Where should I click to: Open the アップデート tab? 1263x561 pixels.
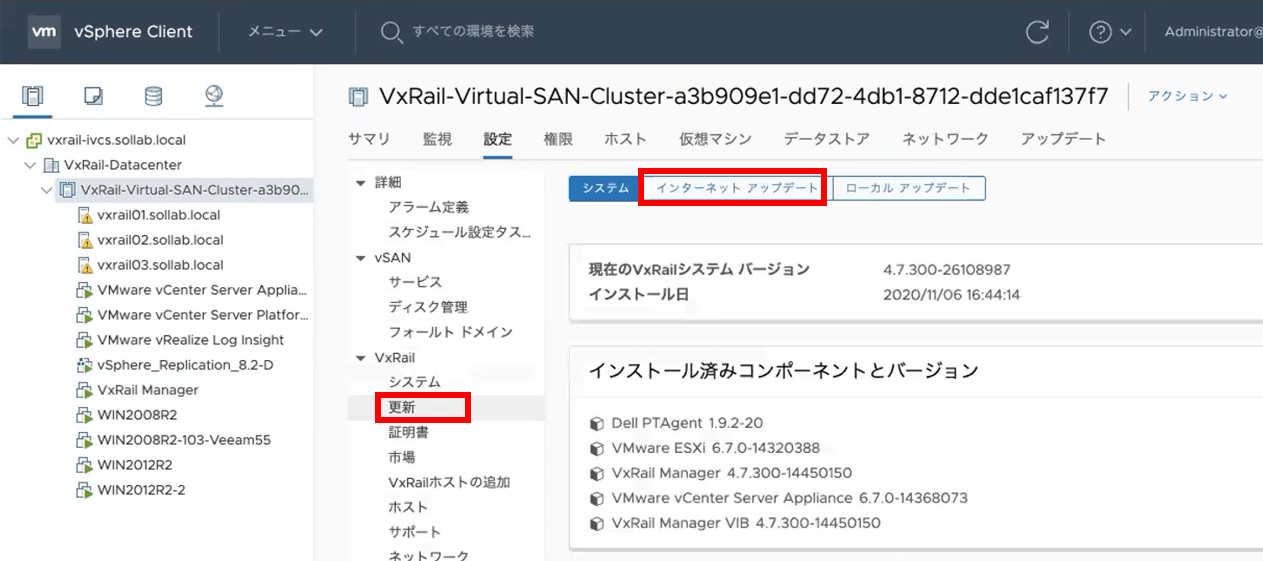click(x=1064, y=139)
